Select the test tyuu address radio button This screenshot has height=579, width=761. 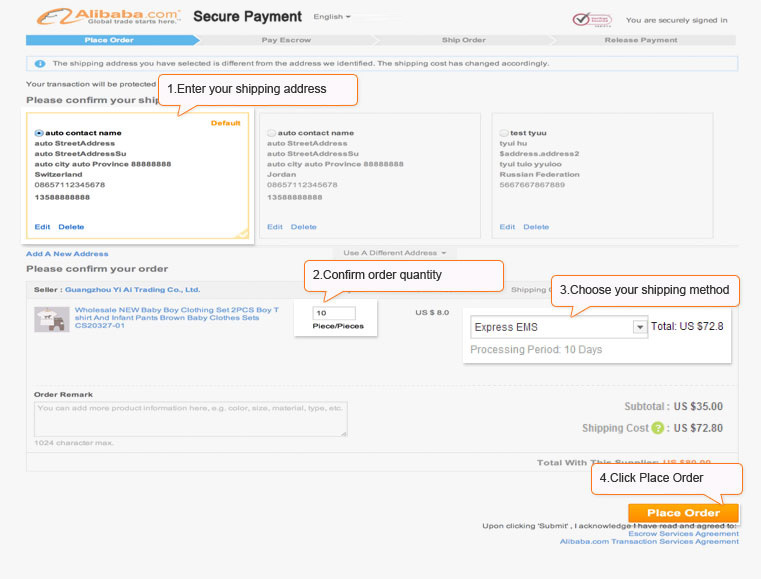504,133
